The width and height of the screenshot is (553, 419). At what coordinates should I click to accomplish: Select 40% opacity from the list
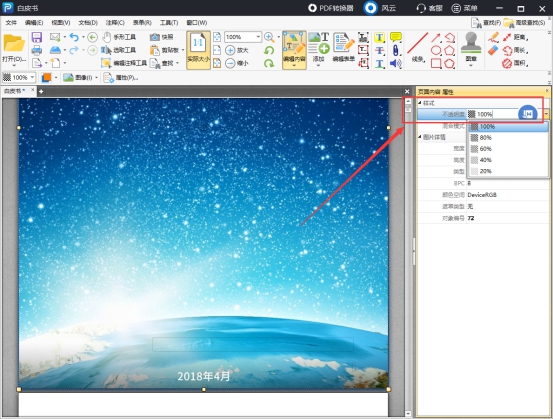pos(508,160)
